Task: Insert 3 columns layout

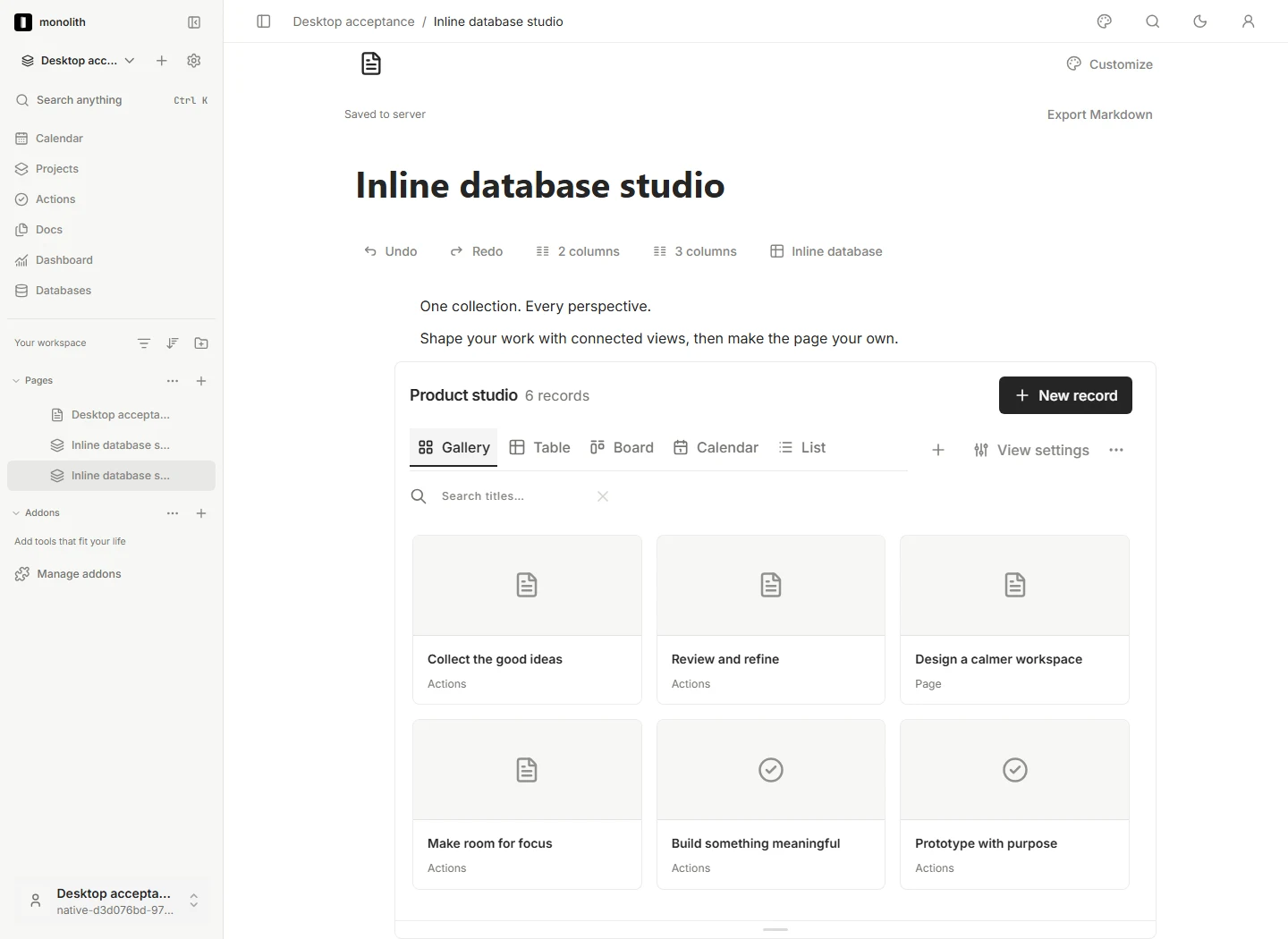Action: [695, 251]
